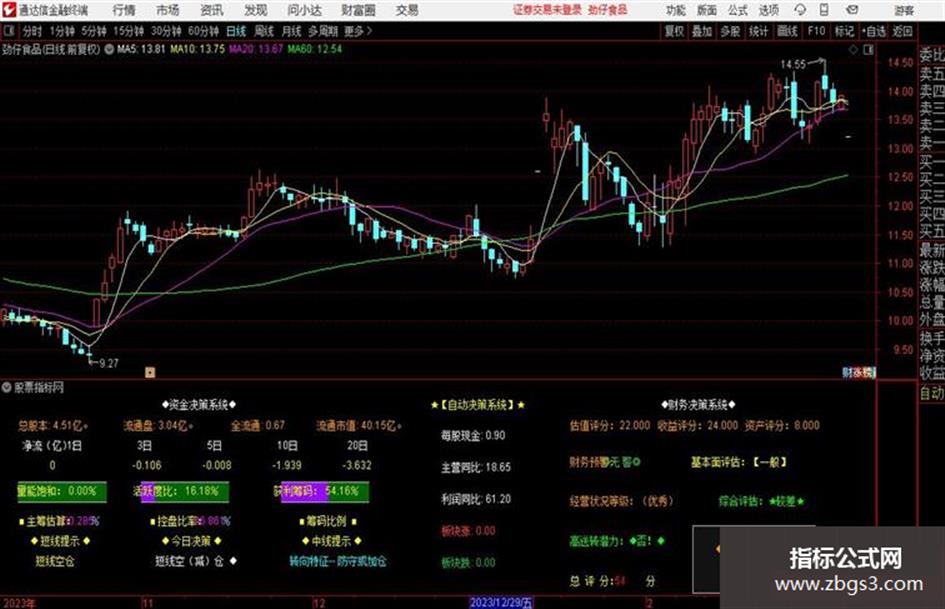Click the 流通市值: 40.15亿 value
Image resolution: width=945 pixels, height=609 pixels.
click(359, 426)
